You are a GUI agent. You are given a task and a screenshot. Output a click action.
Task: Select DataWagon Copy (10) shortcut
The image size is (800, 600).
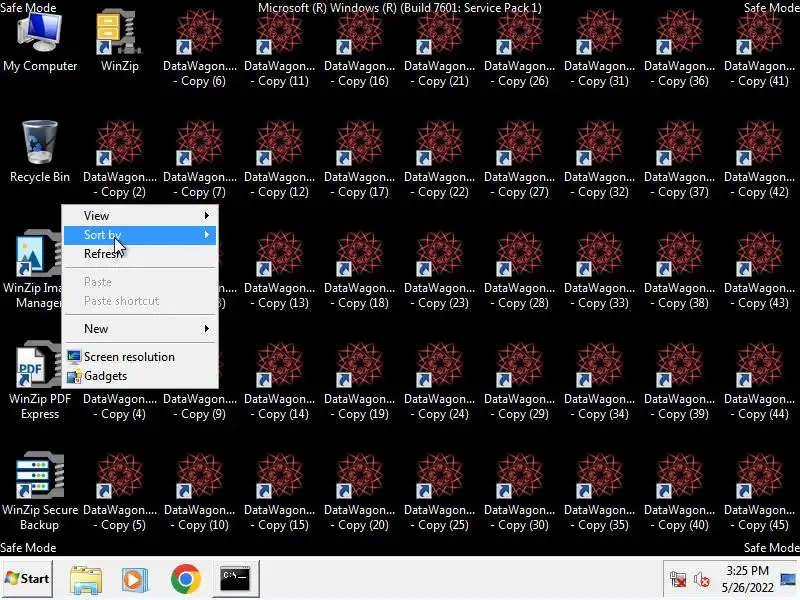(x=199, y=492)
